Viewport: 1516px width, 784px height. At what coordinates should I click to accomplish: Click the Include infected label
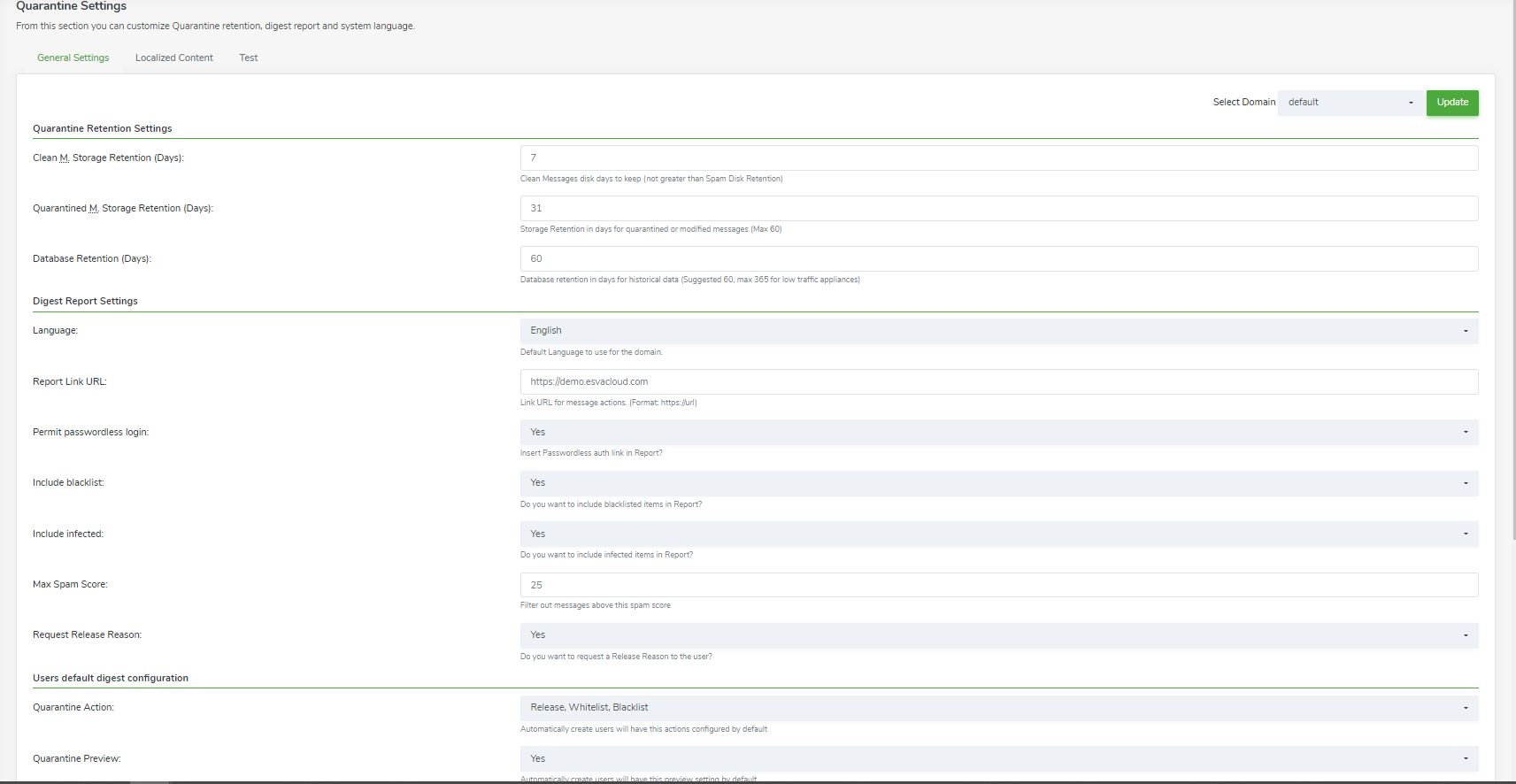pyautogui.click(x=68, y=534)
